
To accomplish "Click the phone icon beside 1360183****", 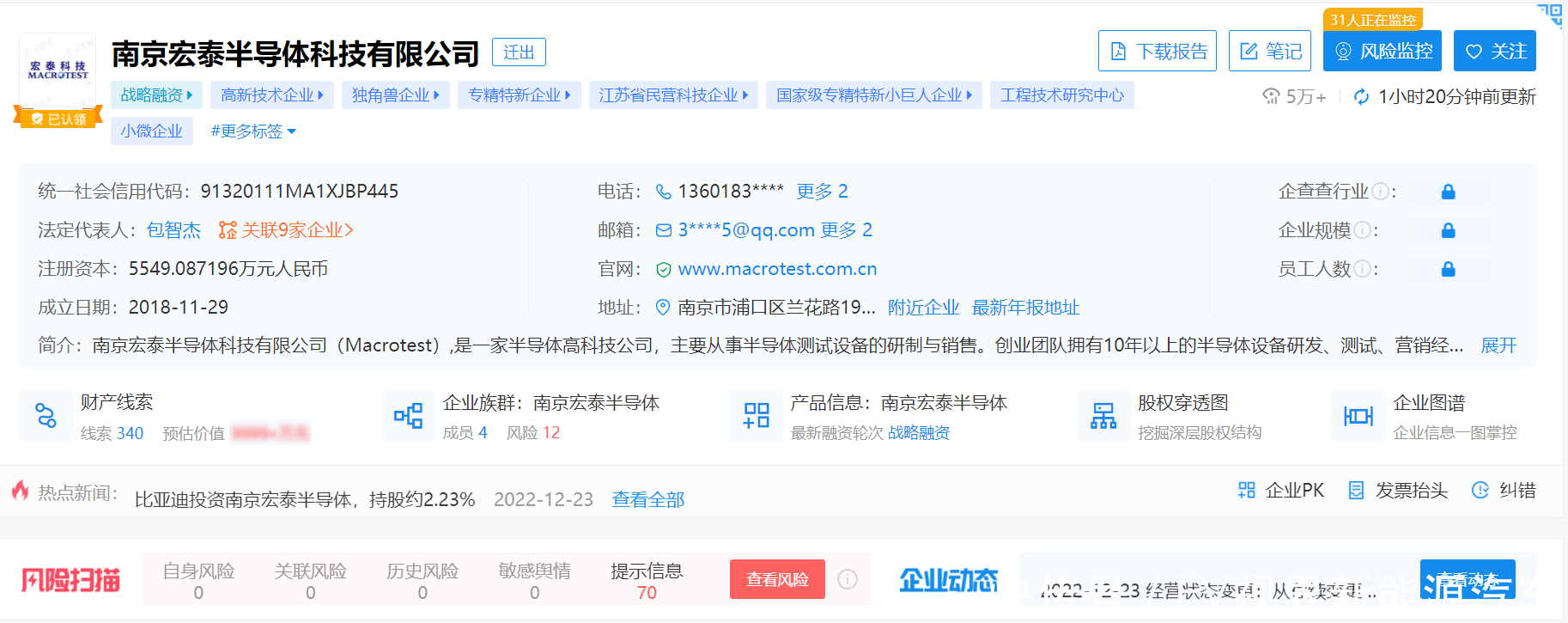I will (663, 191).
